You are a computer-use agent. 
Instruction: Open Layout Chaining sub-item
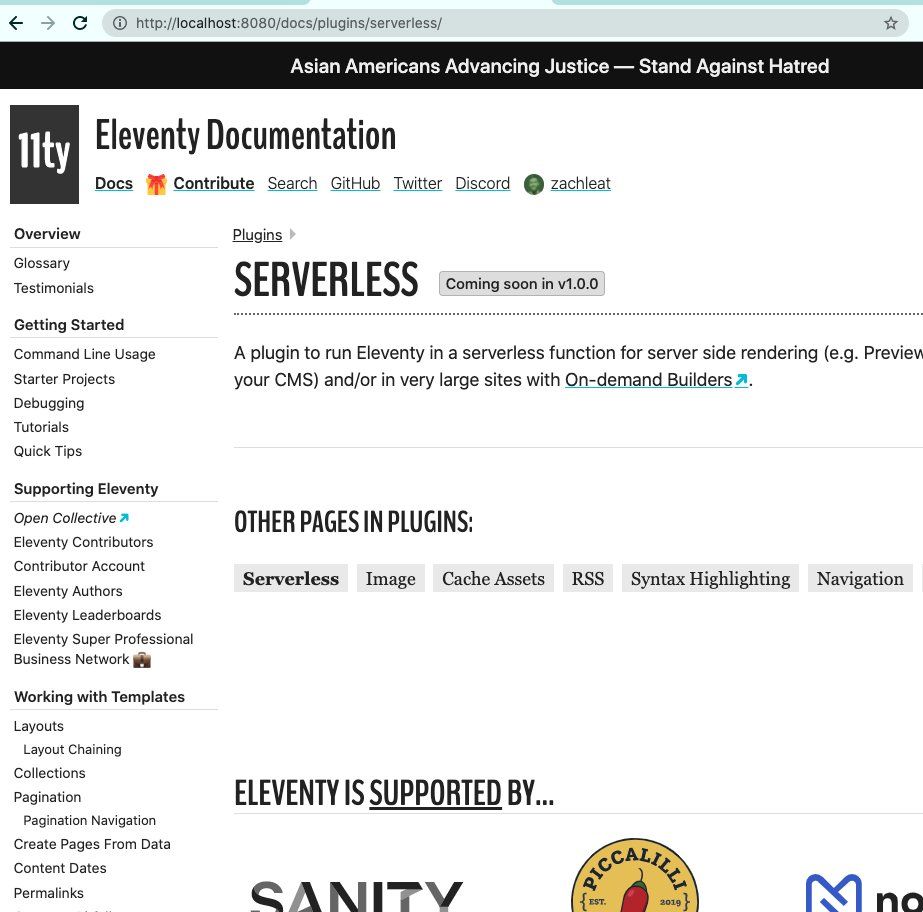pyautogui.click(x=72, y=750)
